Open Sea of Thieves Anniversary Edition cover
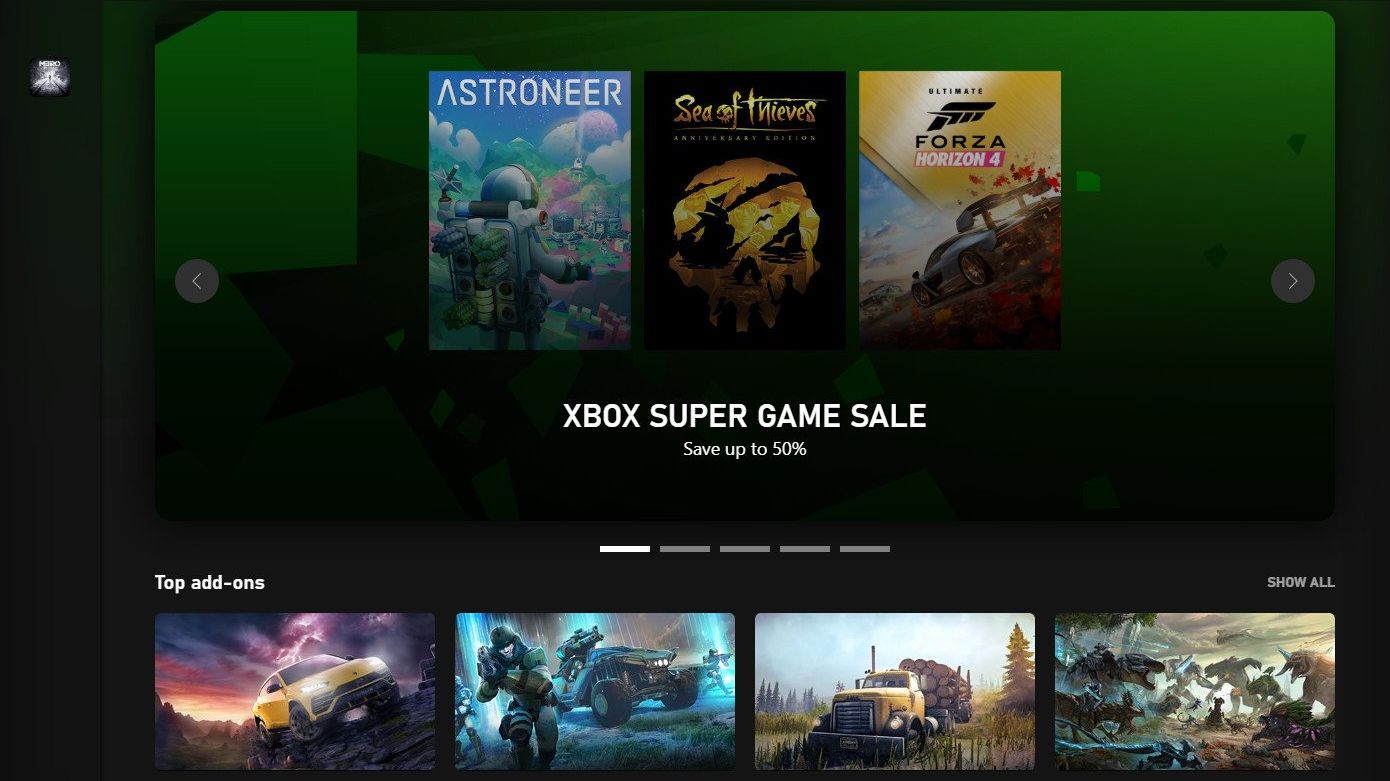 click(x=745, y=210)
